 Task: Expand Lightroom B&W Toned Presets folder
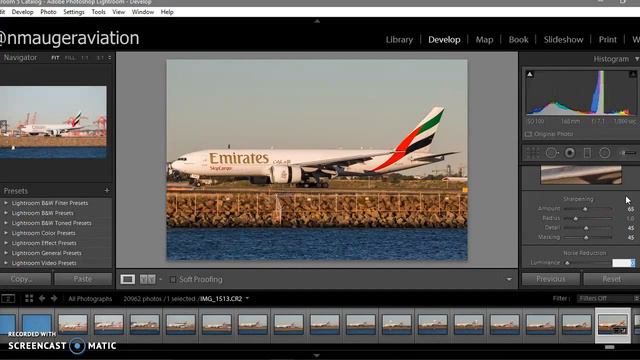pos(6,223)
